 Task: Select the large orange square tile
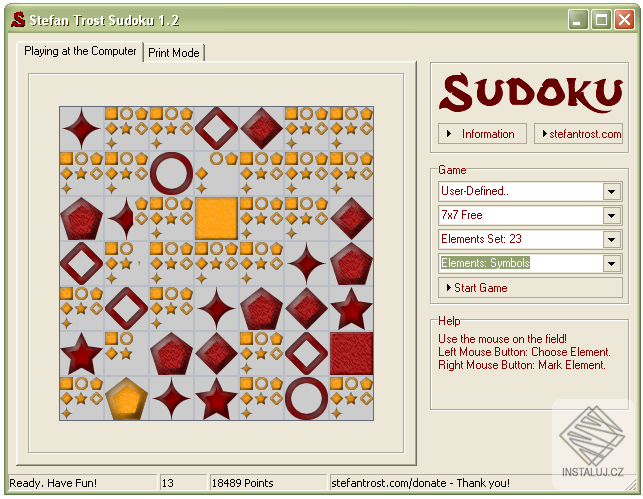(x=217, y=219)
